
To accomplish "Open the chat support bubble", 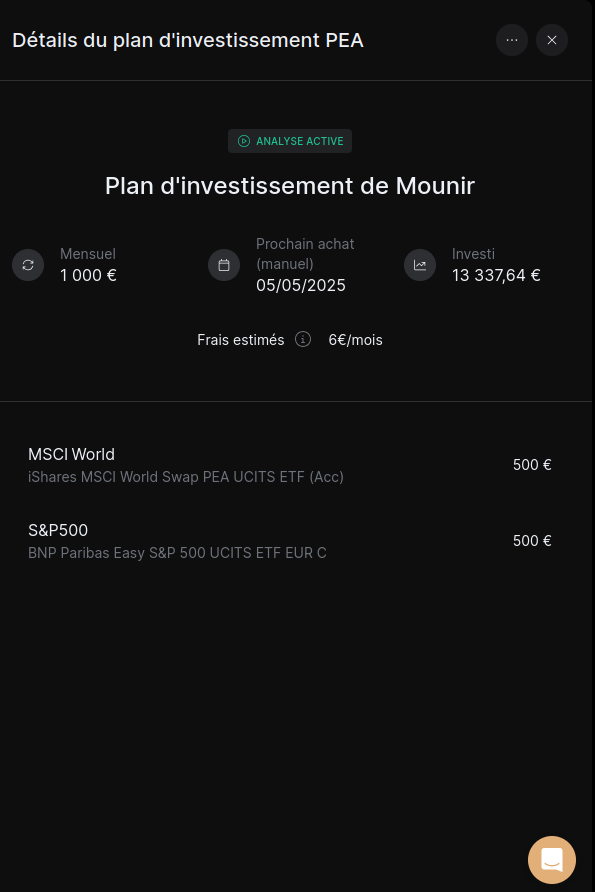I will coord(552,860).
